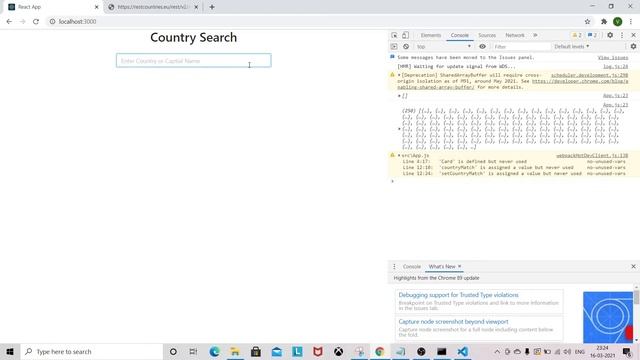Expand the empty array log entry
The height and width of the screenshot is (360, 640).
click(399, 96)
